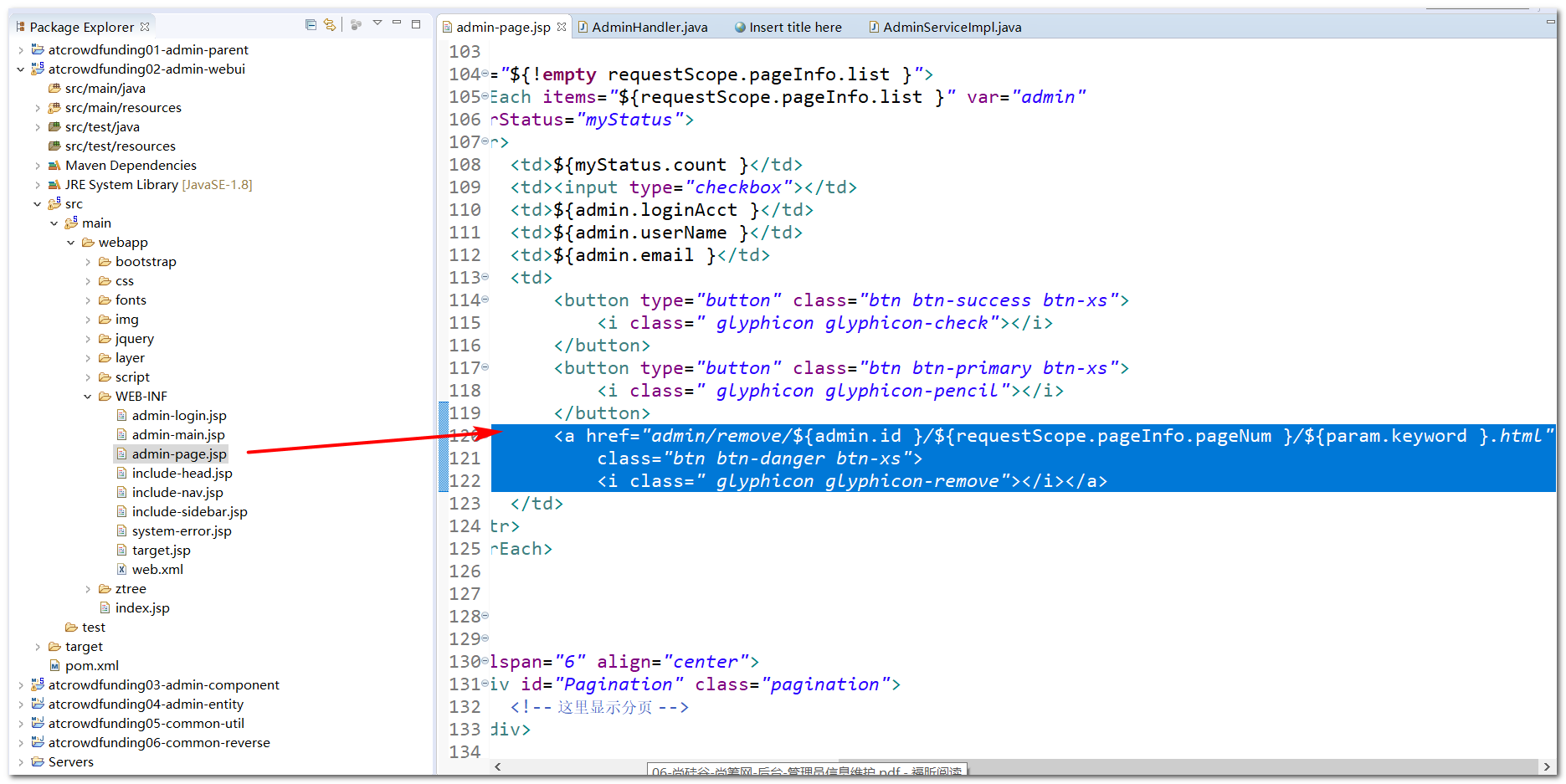The height and width of the screenshot is (784, 1566).
Task: Click src/main/java package folder icon
Action: (54, 88)
